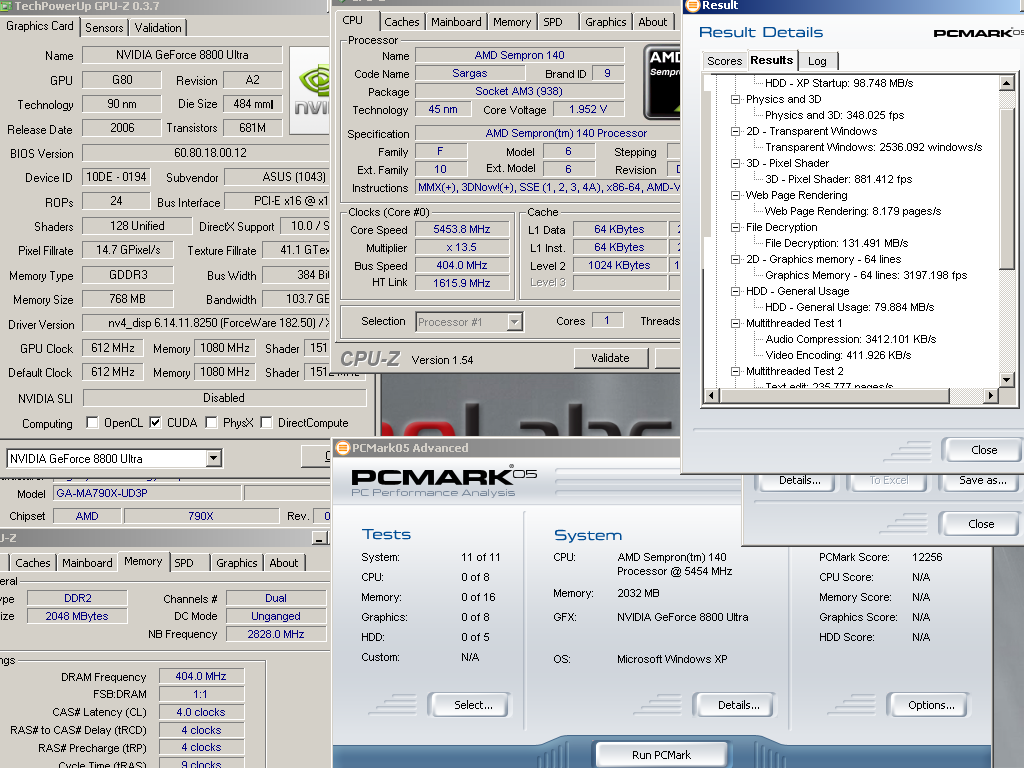The image size is (1024, 768).
Task: Switch to the Sensors tab in GPU-Z
Action: pyautogui.click(x=104, y=27)
